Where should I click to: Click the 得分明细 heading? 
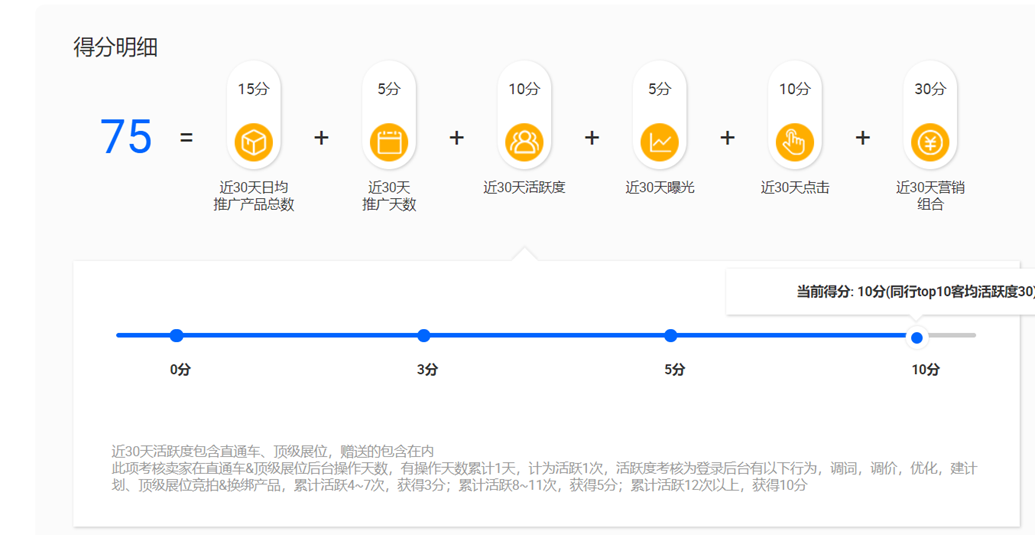[116, 47]
